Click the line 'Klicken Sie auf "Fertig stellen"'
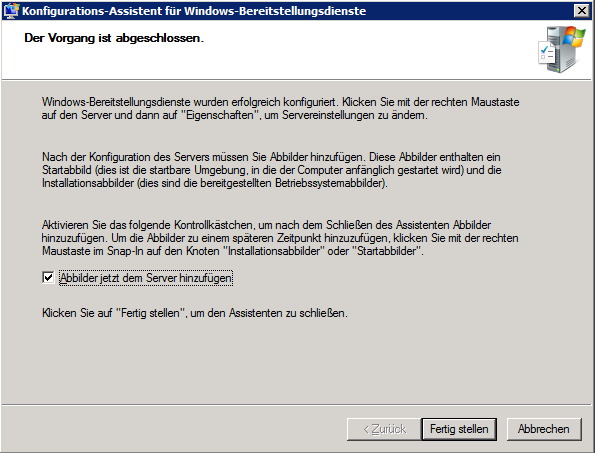This screenshot has width=595, height=453. tap(195, 313)
